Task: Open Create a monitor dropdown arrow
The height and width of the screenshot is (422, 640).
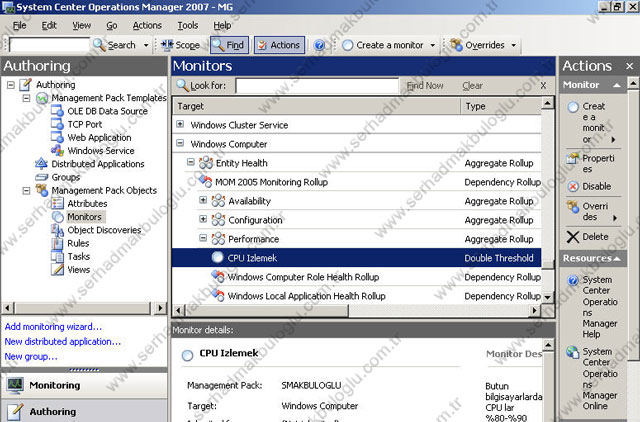Action: (432, 45)
